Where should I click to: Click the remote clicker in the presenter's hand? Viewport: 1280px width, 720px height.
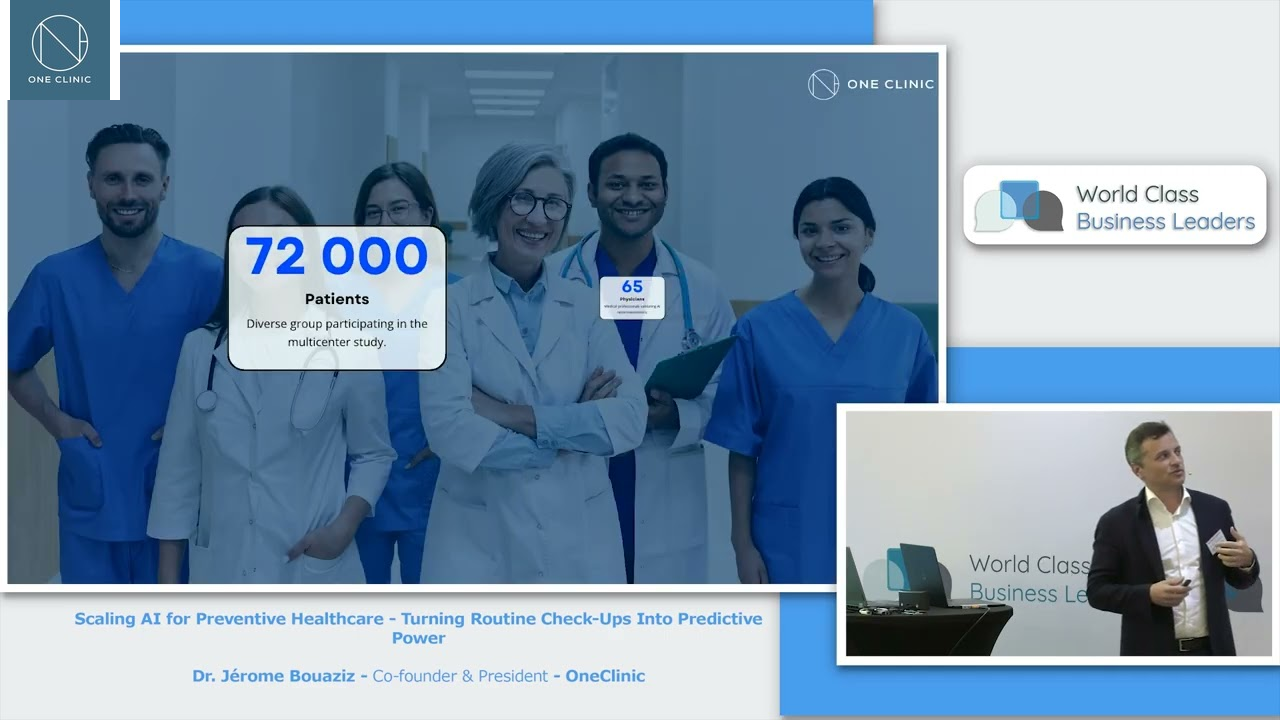(x=1185, y=582)
